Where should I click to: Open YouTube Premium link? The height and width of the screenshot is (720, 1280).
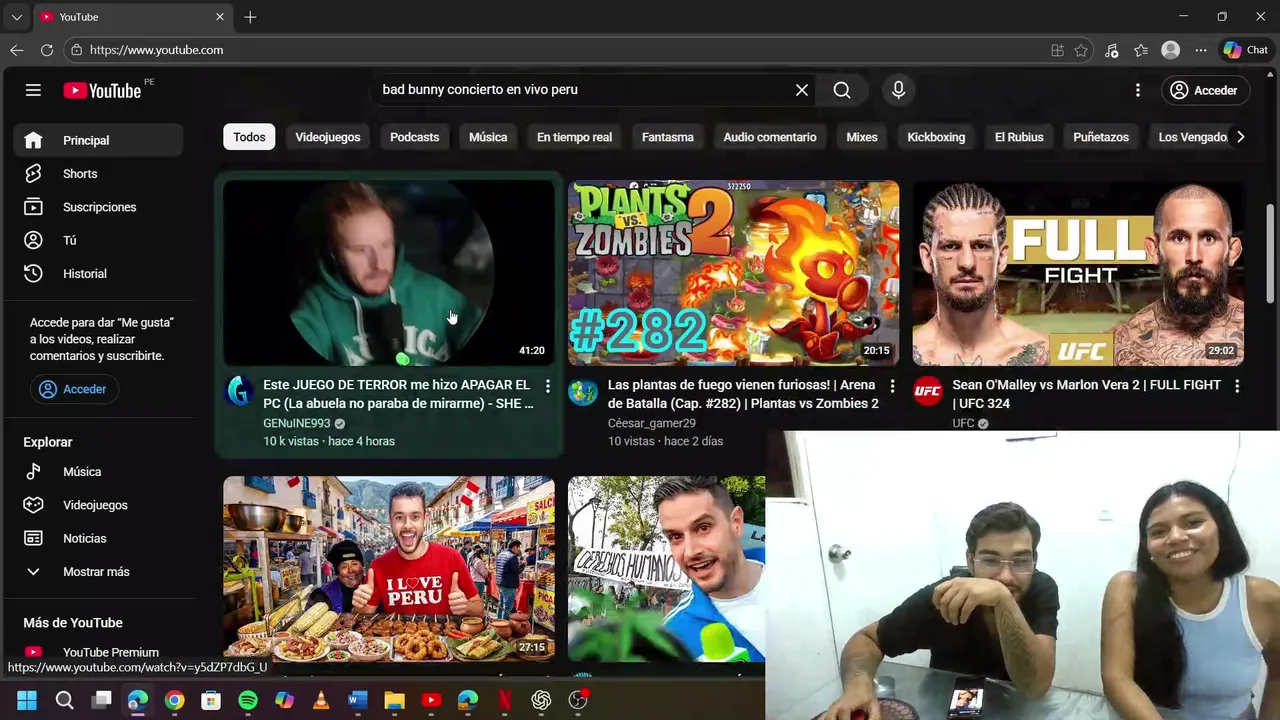coord(98,652)
